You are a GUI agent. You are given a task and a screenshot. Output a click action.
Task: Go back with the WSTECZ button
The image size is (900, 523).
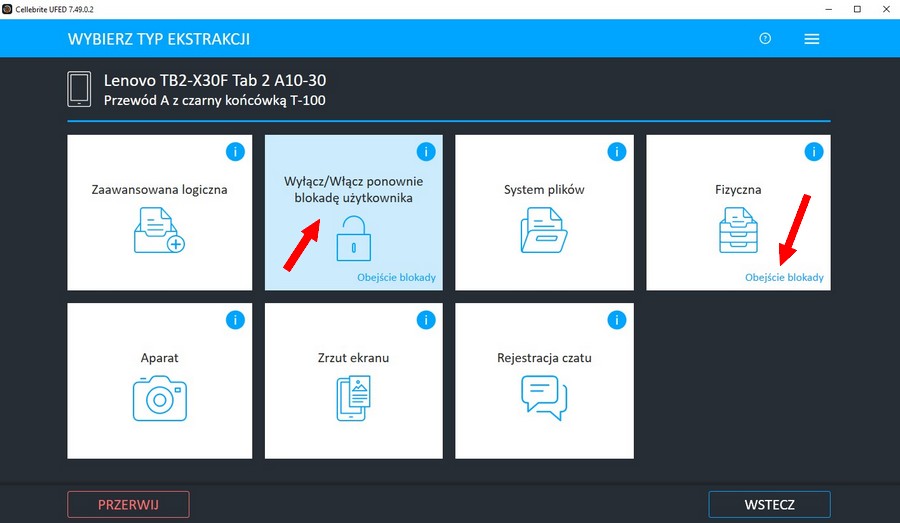tap(770, 505)
